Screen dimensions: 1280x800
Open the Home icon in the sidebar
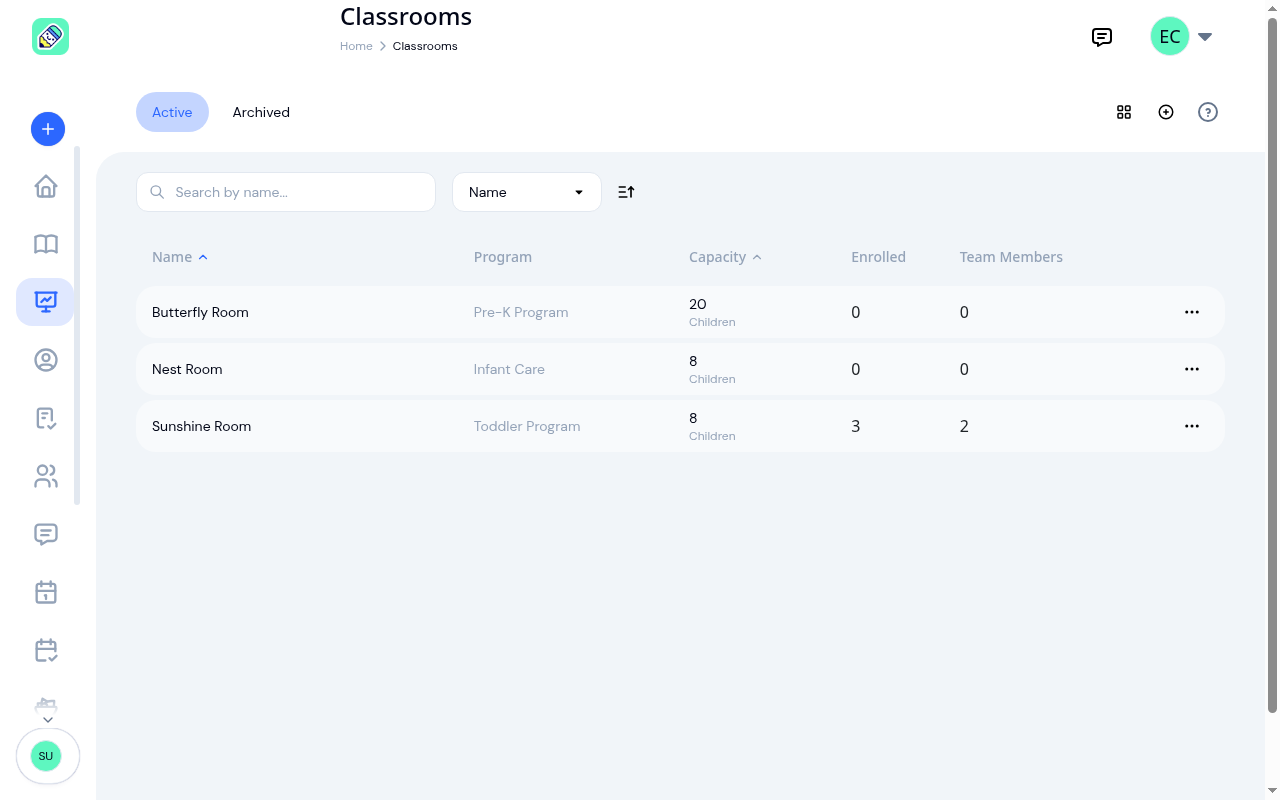pyautogui.click(x=46, y=187)
